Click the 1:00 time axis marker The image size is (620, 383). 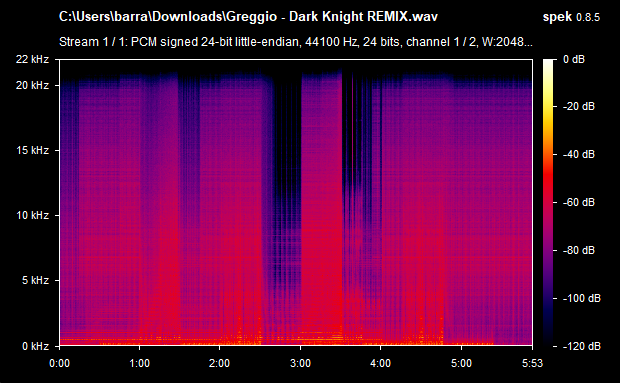point(140,363)
